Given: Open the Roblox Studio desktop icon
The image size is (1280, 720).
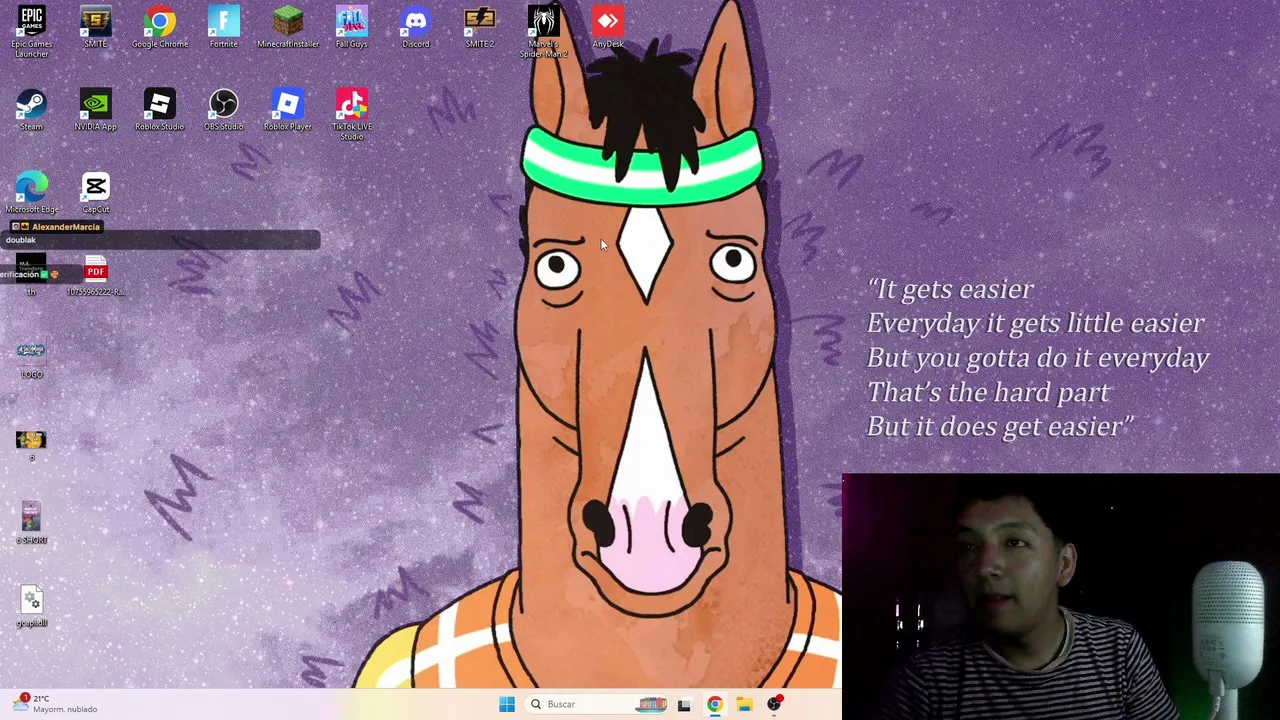Looking at the screenshot, I should pyautogui.click(x=160, y=110).
